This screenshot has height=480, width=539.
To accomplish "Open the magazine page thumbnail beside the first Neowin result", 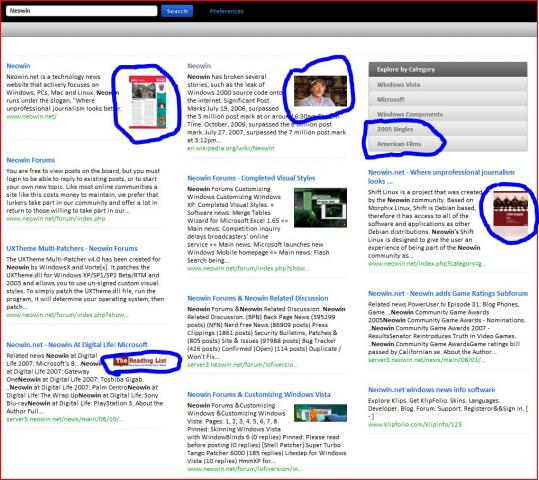I will [x=147, y=102].
